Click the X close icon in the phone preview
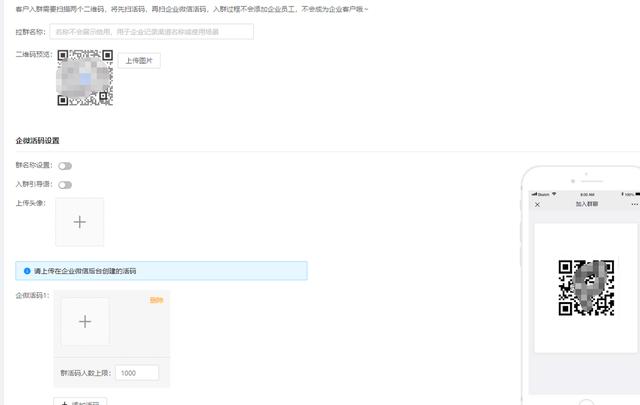640x405 pixels. [x=538, y=205]
